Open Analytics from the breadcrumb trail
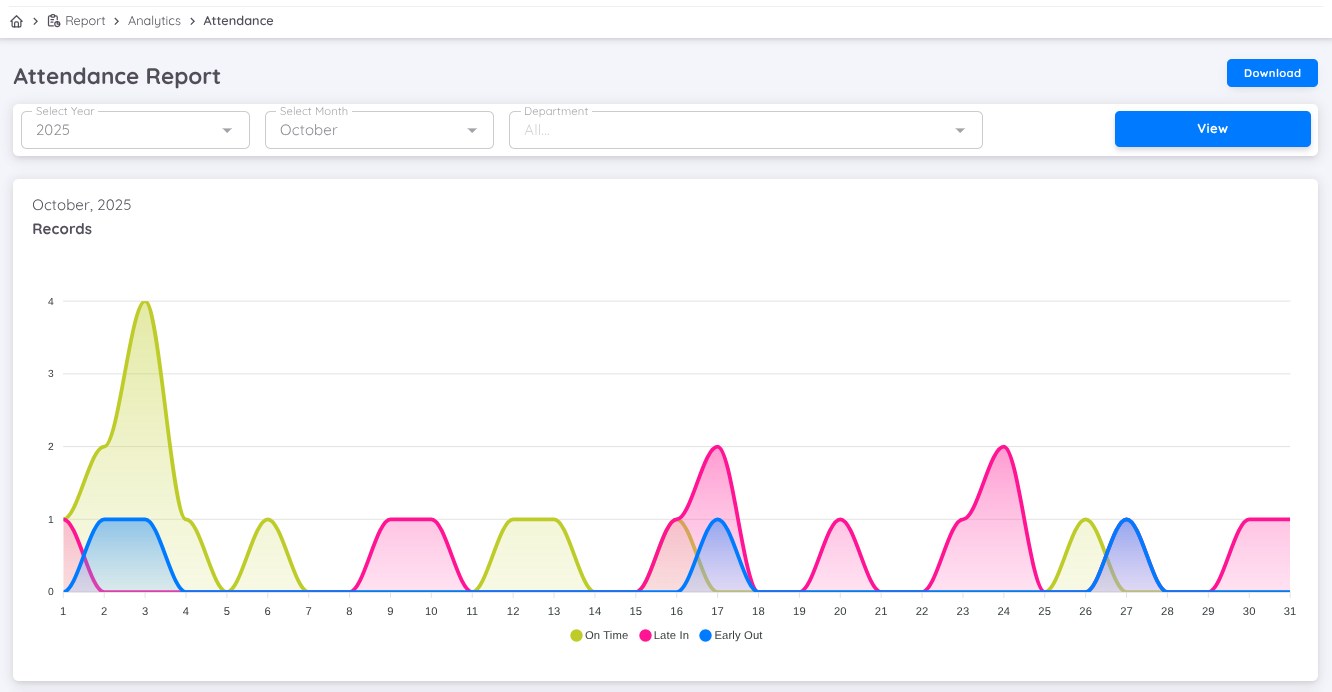The width and height of the screenshot is (1332, 692). pos(154,20)
